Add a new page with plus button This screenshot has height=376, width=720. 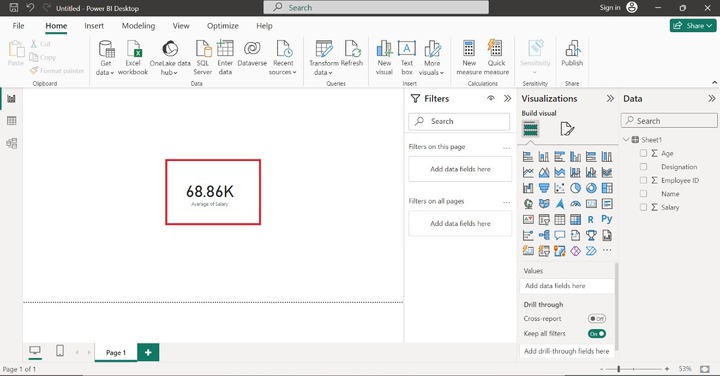[x=148, y=352]
